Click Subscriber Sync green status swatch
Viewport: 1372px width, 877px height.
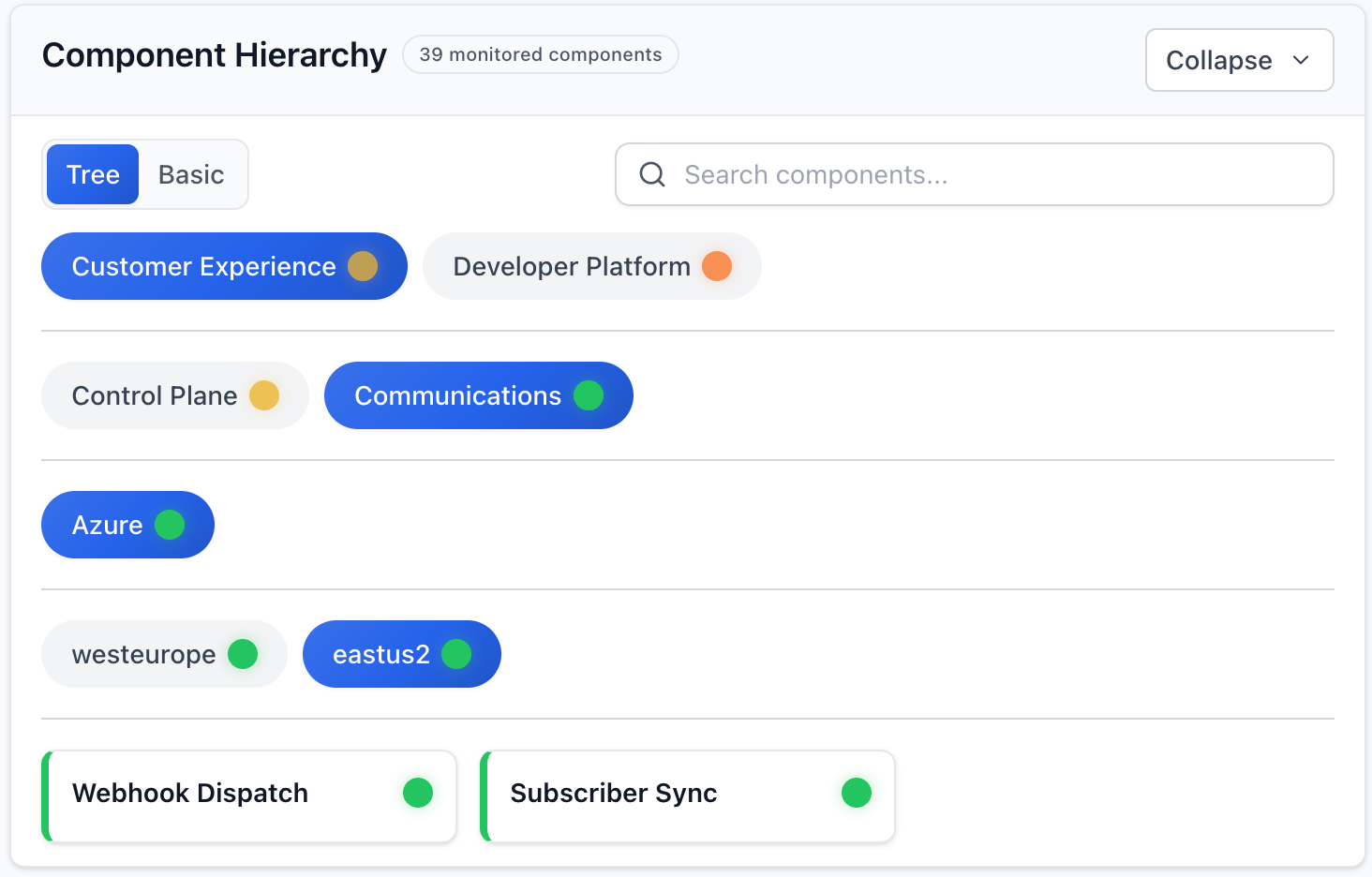coord(857,793)
